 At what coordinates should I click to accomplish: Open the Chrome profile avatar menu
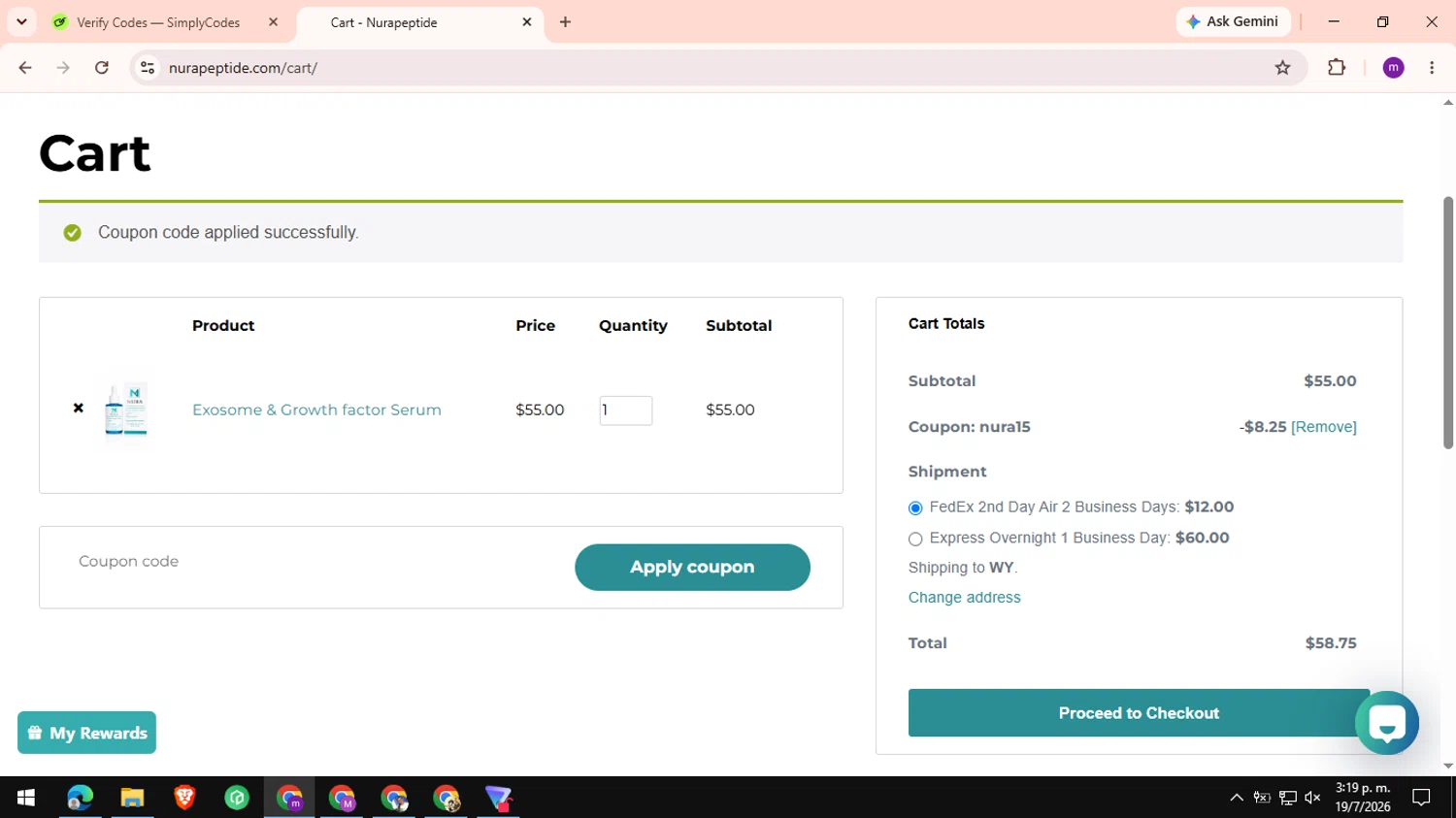1393,68
